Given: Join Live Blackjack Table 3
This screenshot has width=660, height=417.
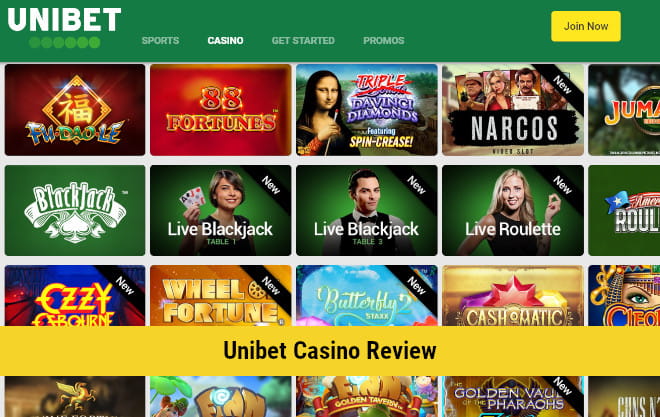Looking at the screenshot, I should [x=367, y=210].
